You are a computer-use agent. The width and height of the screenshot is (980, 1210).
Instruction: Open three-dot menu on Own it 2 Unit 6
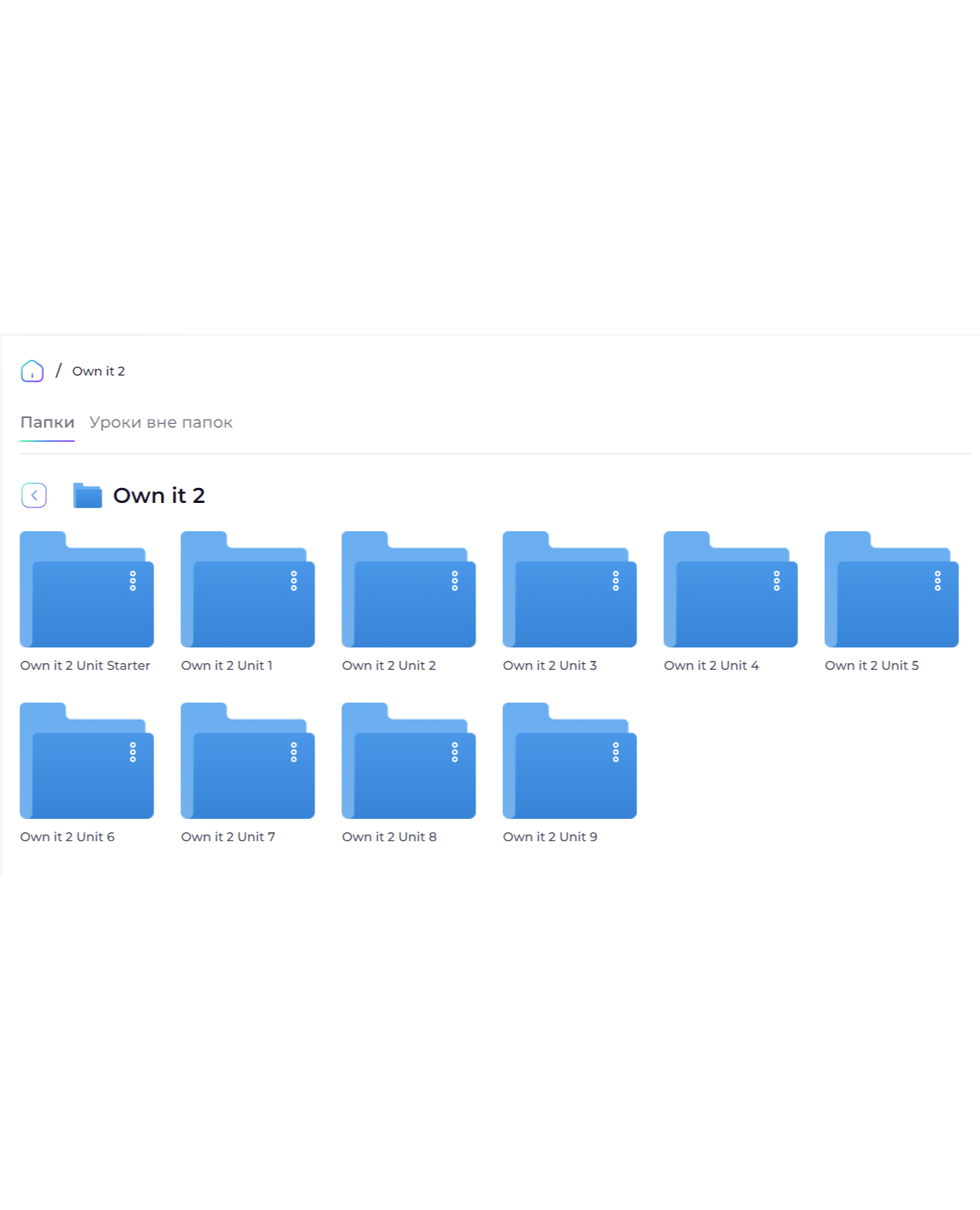133,753
